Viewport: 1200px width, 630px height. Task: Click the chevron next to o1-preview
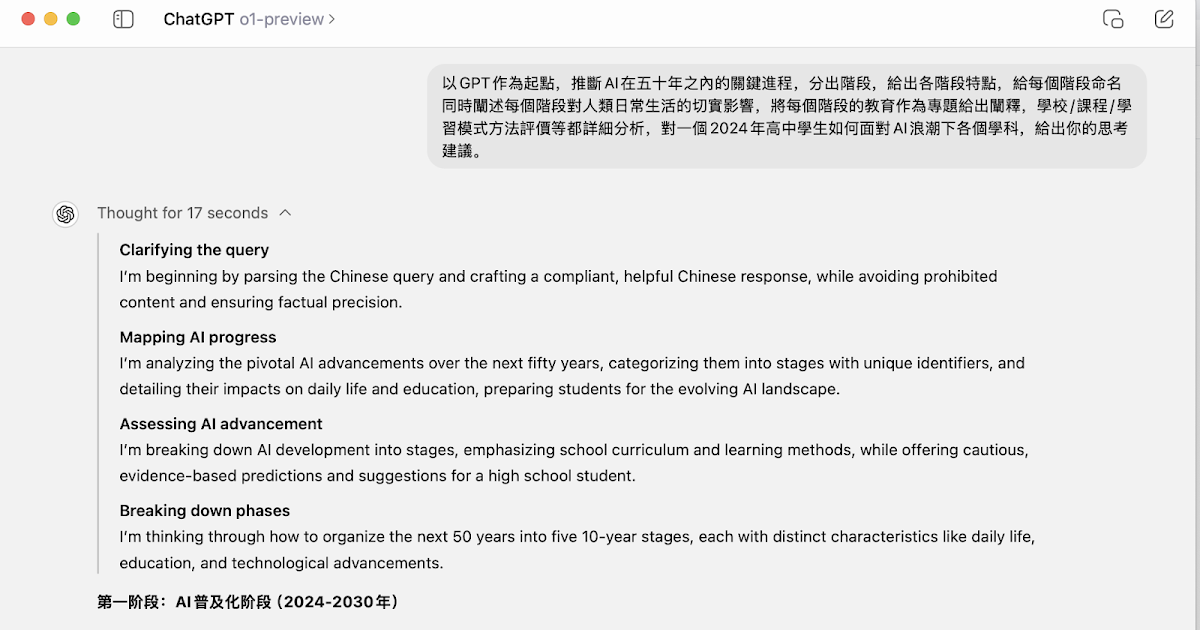coord(332,19)
